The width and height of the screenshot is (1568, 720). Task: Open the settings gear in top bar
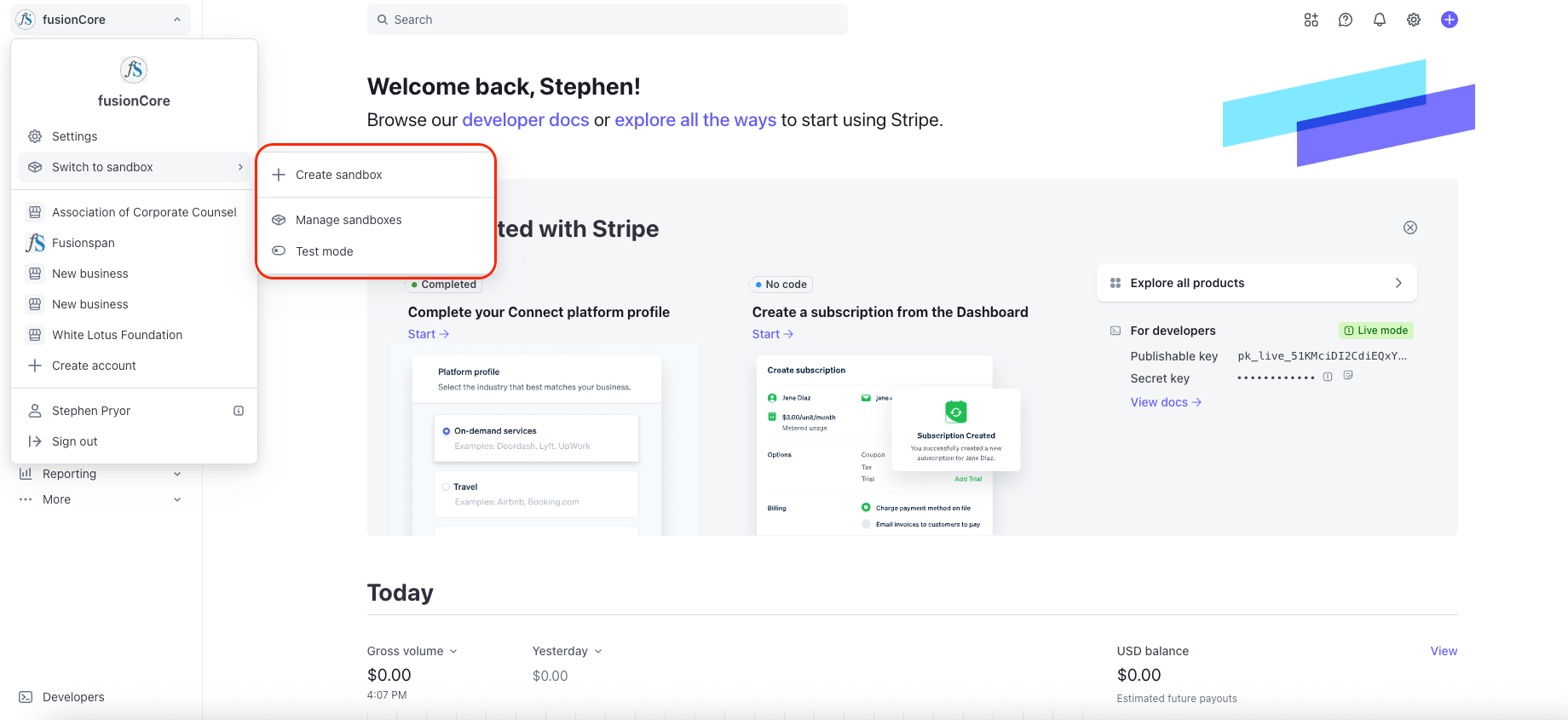coord(1413,20)
